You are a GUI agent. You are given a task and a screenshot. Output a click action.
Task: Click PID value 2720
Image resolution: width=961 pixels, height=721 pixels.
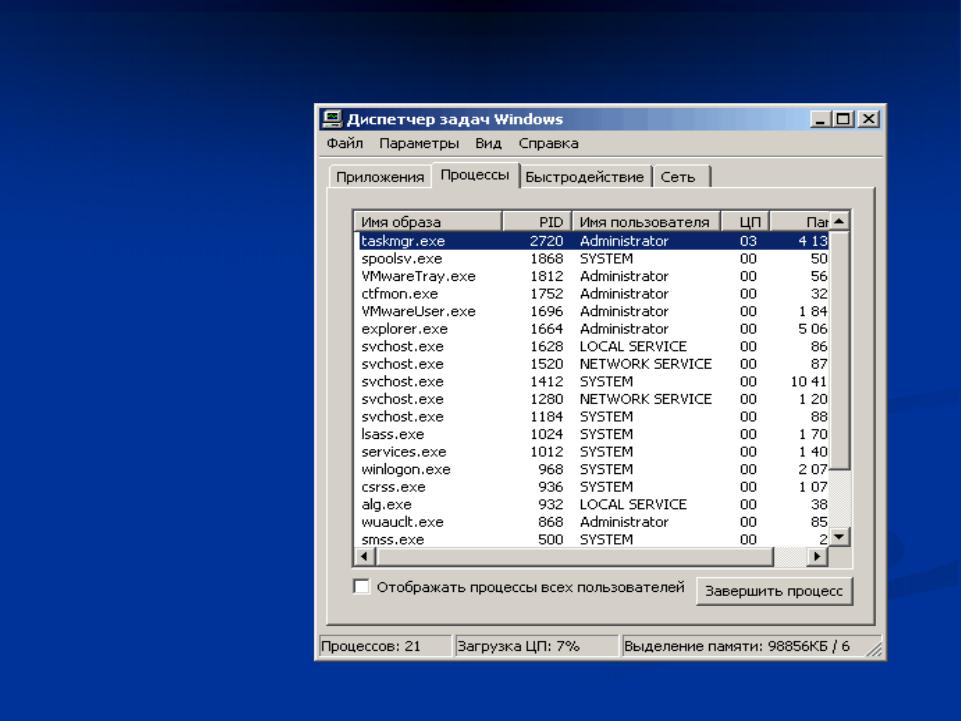point(546,241)
